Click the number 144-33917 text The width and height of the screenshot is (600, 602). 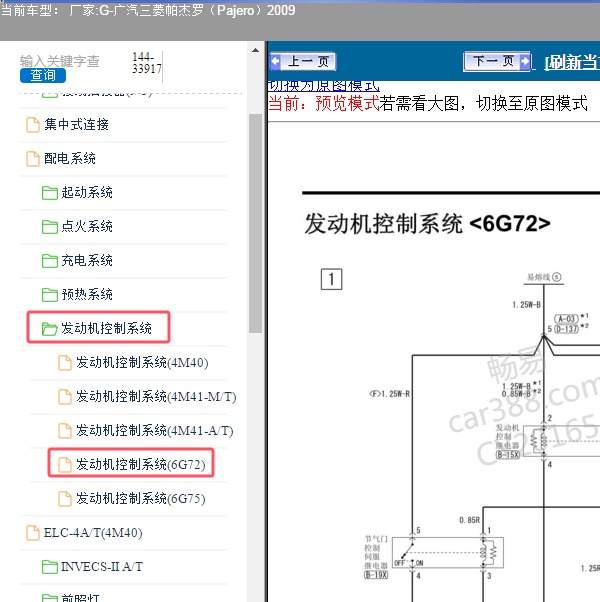(x=147, y=63)
